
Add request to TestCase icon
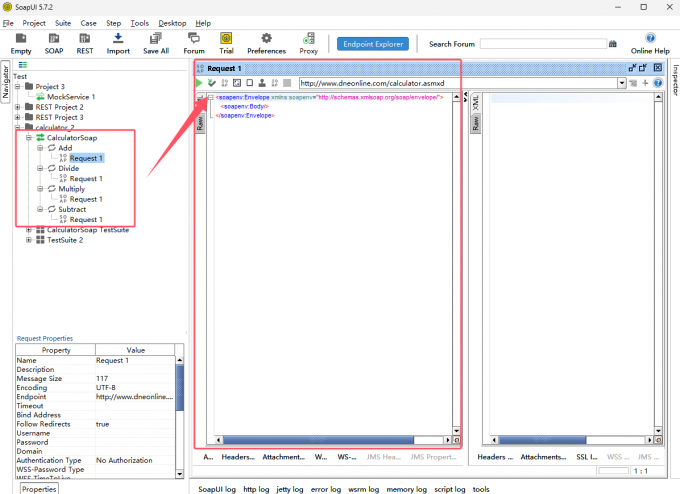(x=212, y=83)
